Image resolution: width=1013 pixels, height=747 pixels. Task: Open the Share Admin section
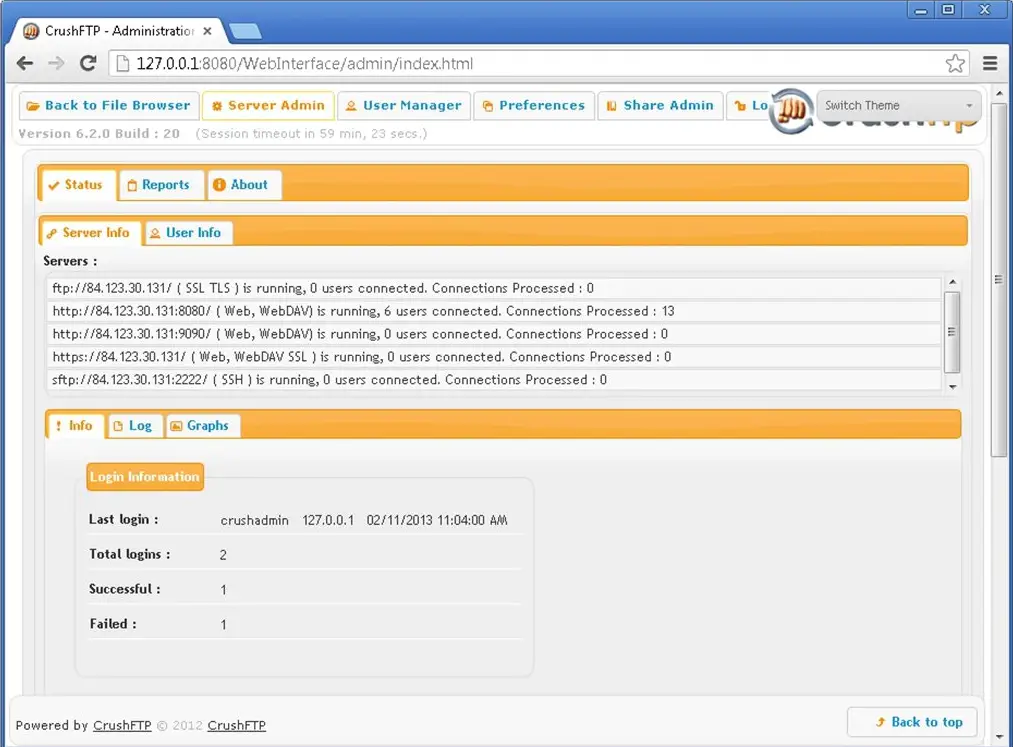pyautogui.click(x=660, y=105)
